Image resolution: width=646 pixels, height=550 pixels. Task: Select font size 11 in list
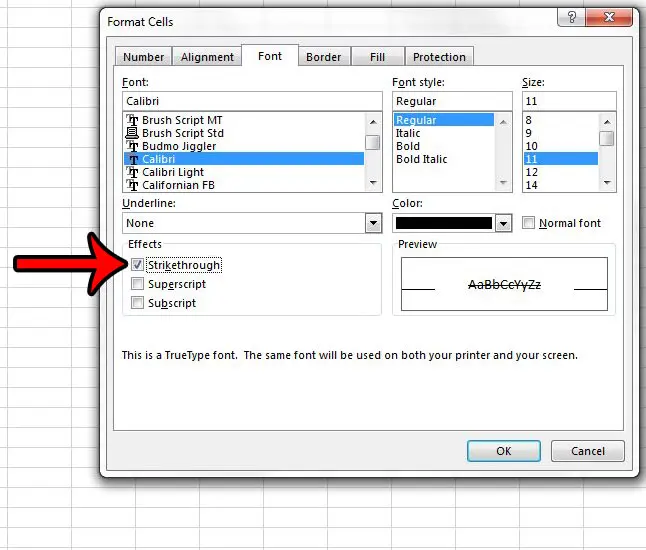[561, 159]
